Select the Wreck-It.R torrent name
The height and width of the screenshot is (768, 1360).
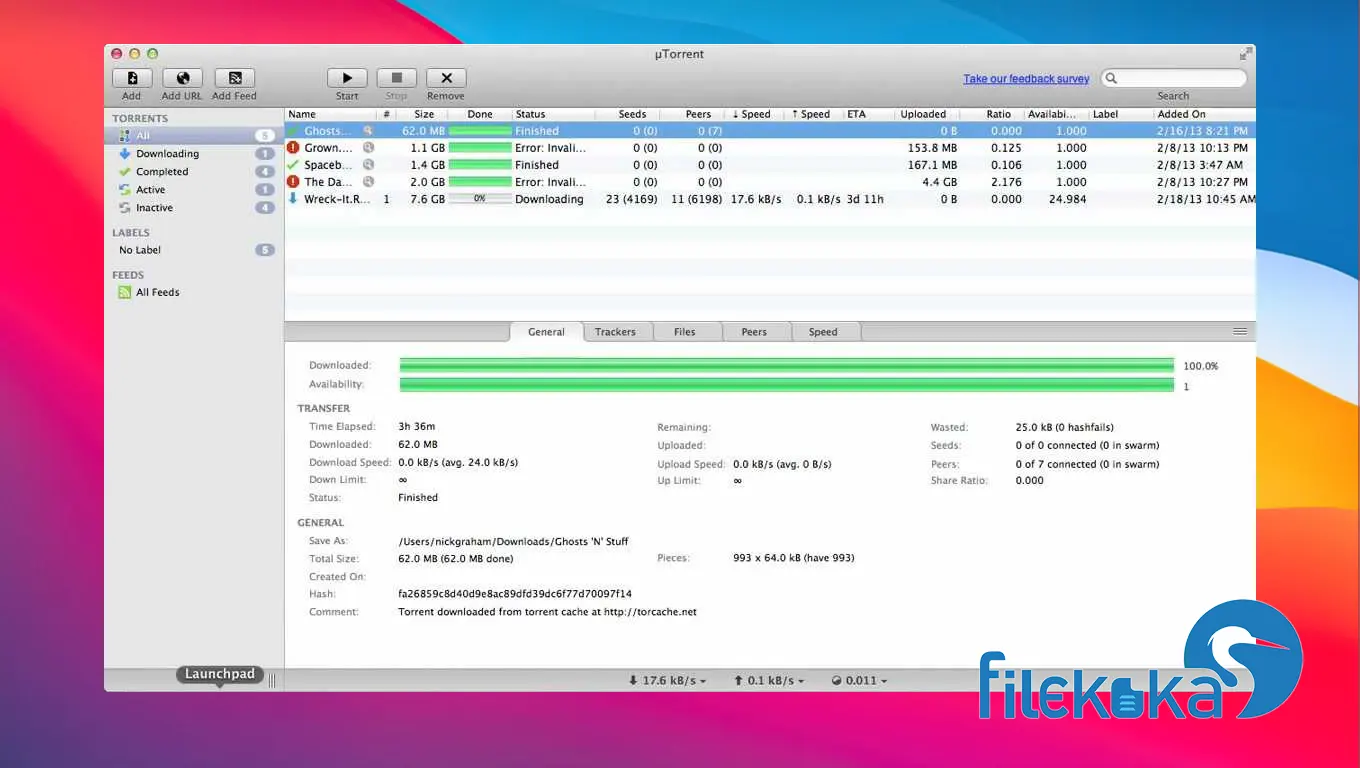coord(337,199)
